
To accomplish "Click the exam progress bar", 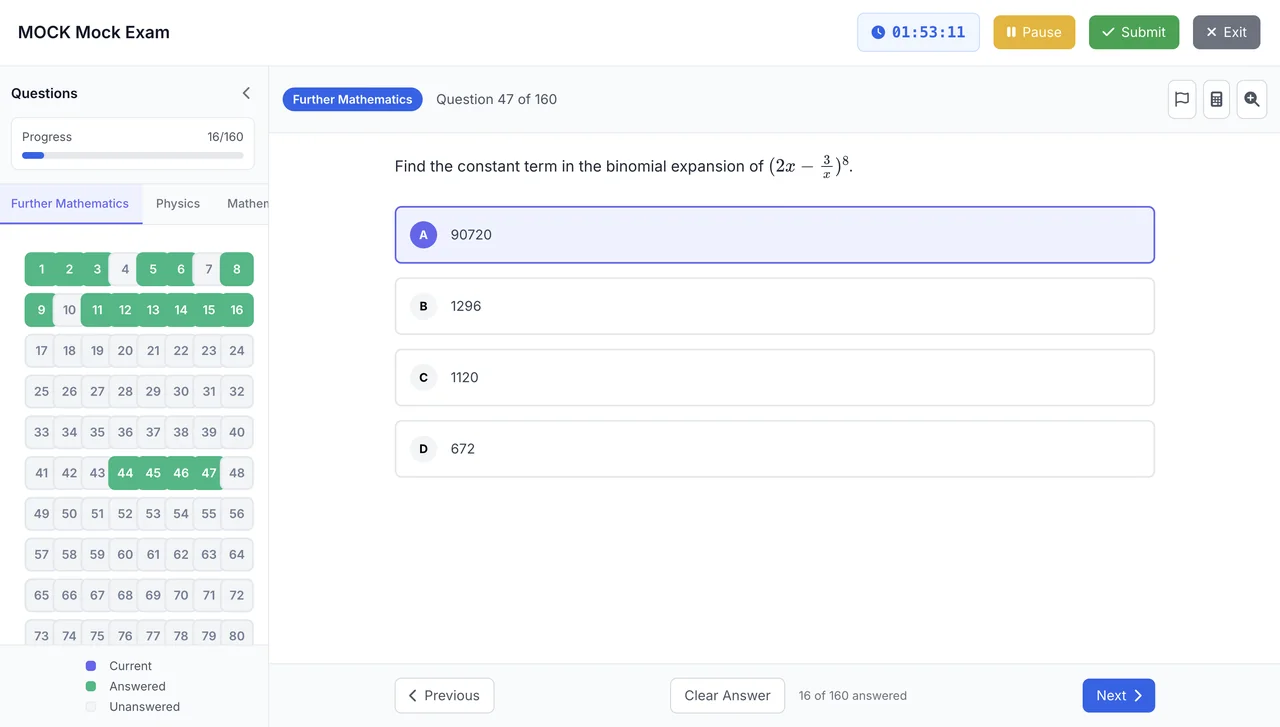I will (133, 155).
